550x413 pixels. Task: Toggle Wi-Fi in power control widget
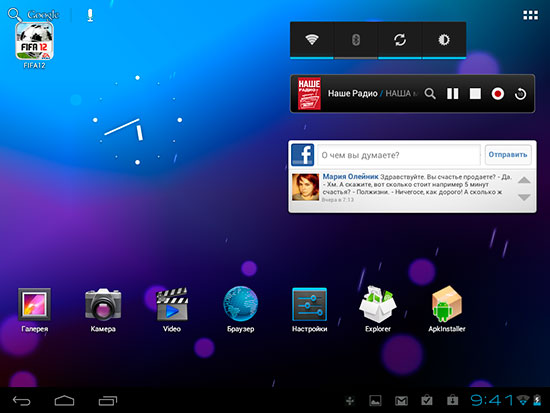pos(312,40)
